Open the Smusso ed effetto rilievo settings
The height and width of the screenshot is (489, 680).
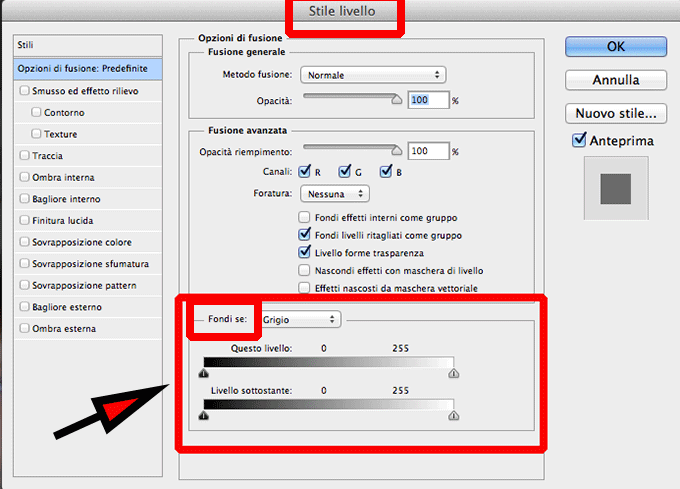point(85,91)
